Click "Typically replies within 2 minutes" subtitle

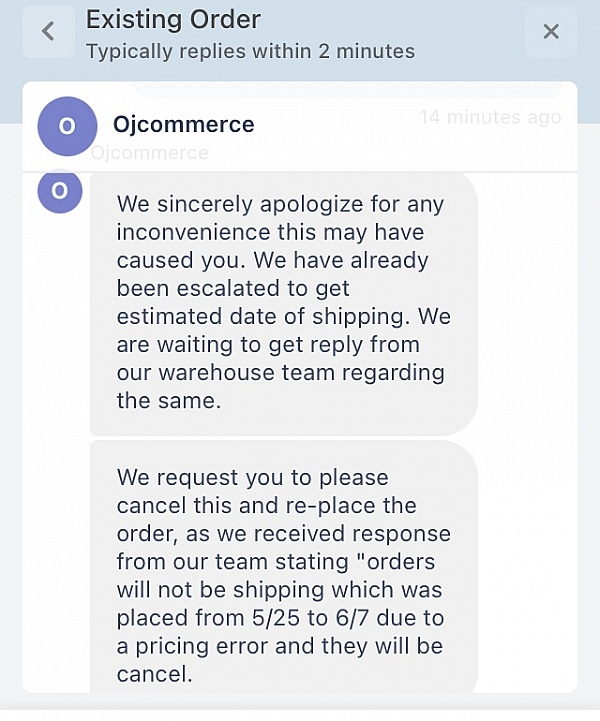250,51
